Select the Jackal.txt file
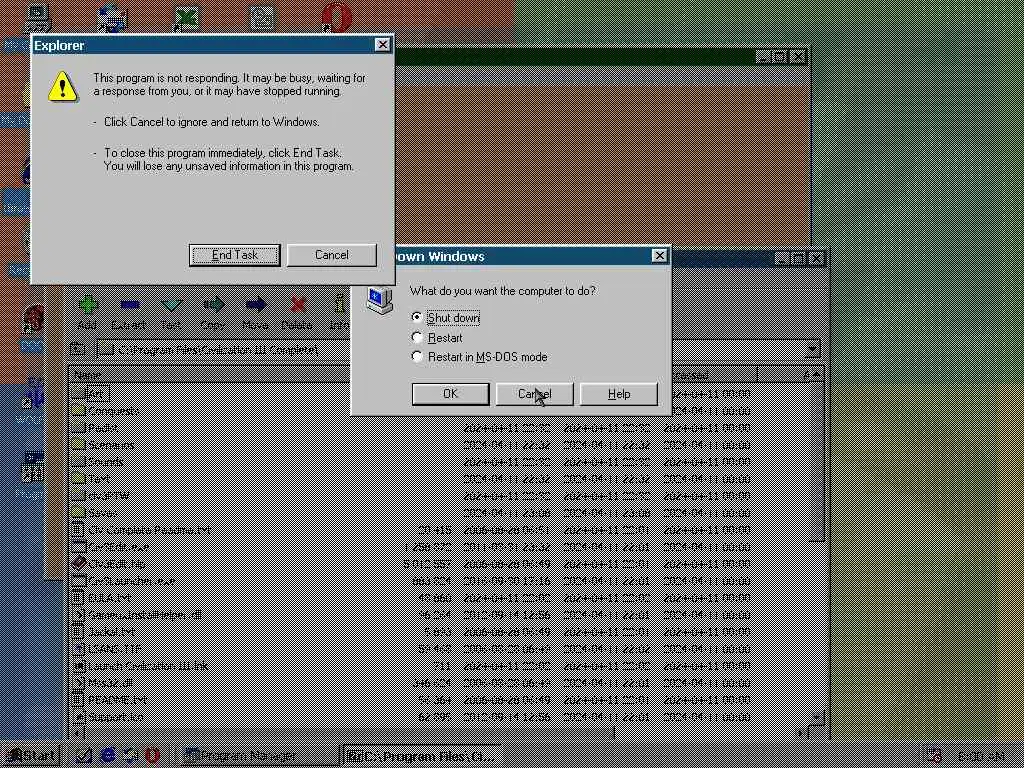This screenshot has height=768, width=1024. tap(104, 632)
